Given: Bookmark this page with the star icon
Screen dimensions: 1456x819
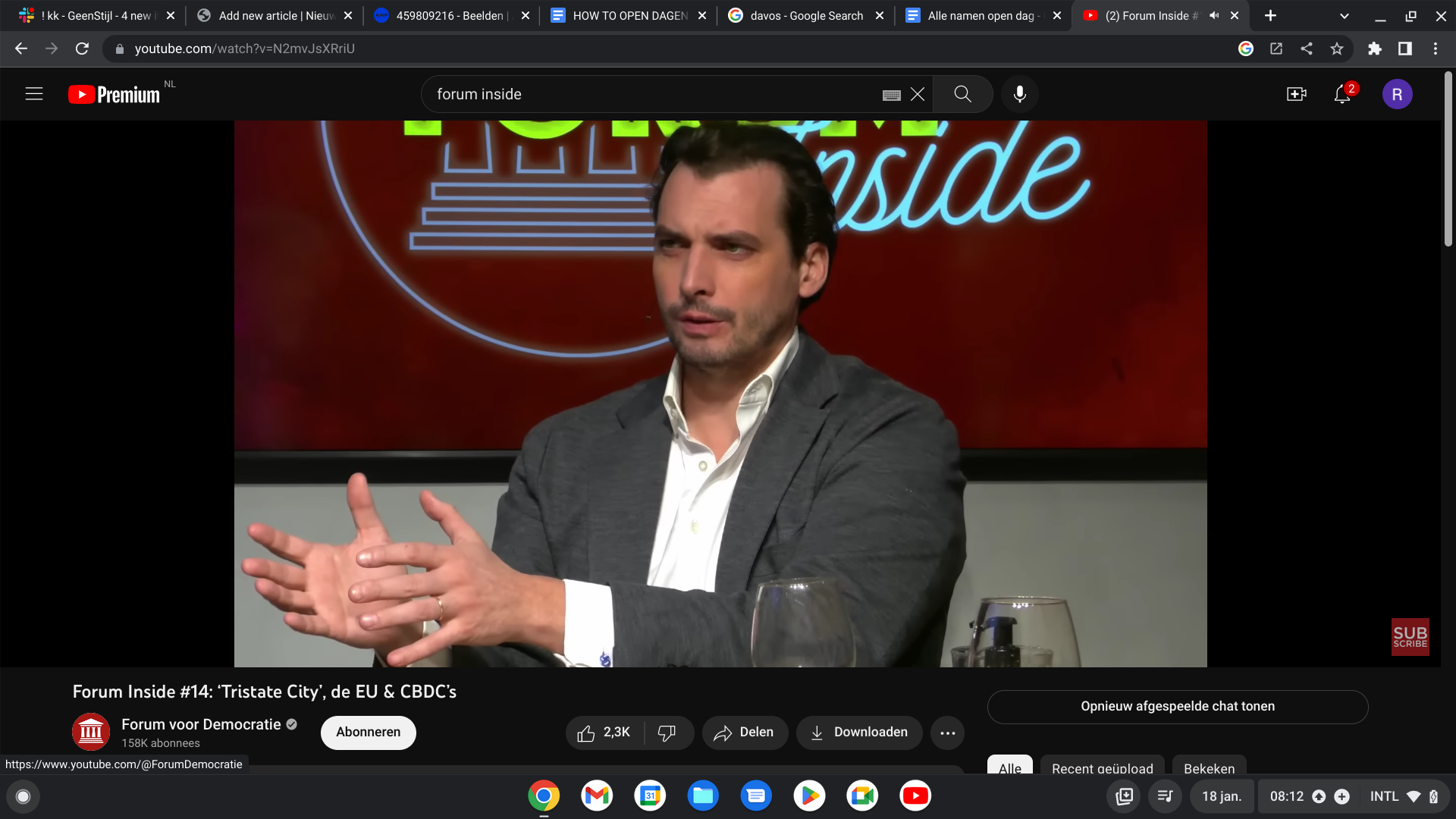Looking at the screenshot, I should coord(1337,49).
